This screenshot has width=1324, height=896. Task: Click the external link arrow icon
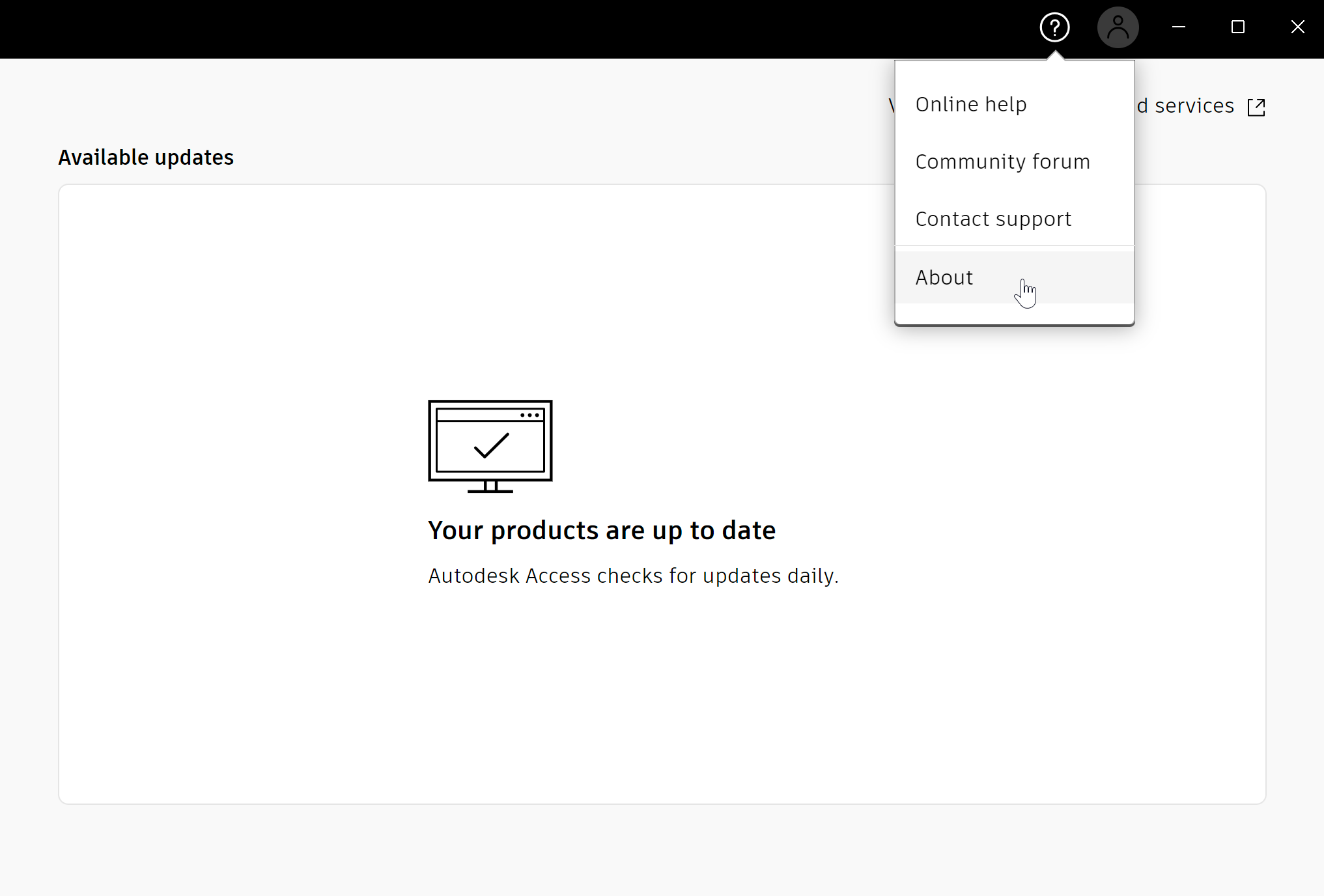pyautogui.click(x=1256, y=107)
